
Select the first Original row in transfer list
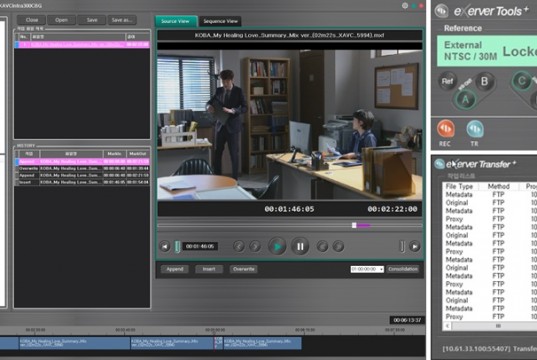click(490, 203)
